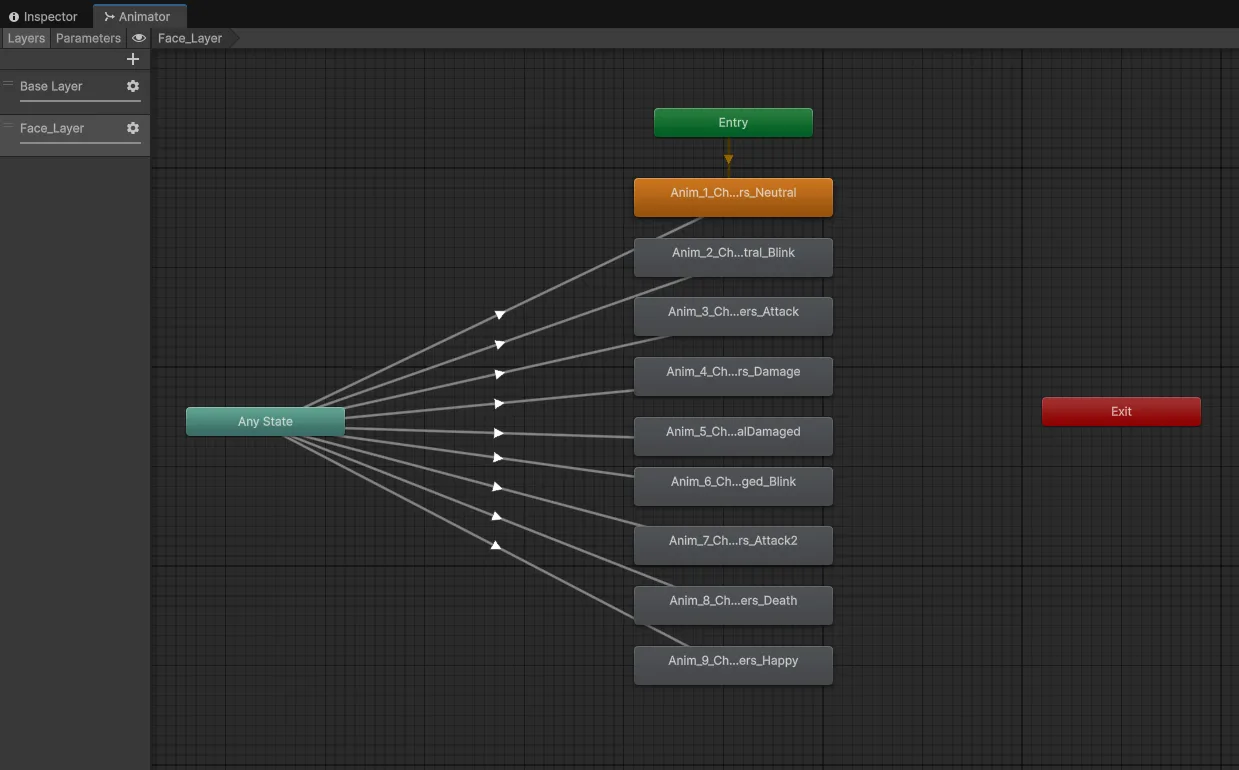The width and height of the screenshot is (1239, 770).
Task: Select the Anim_3_Ch...ers_Attack state
Action: pos(733,315)
